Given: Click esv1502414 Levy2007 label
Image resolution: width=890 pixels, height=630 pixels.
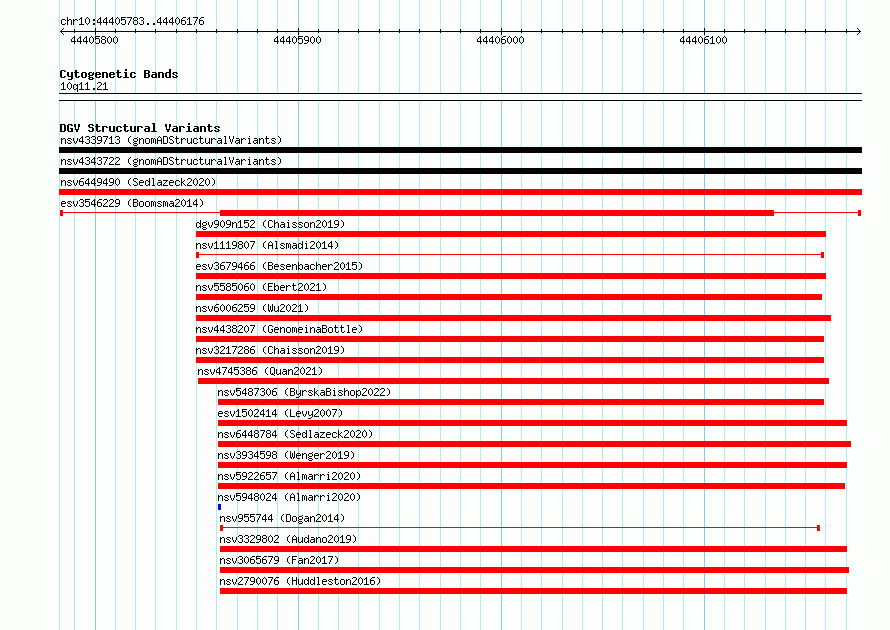Looking at the screenshot, I should point(280,413).
